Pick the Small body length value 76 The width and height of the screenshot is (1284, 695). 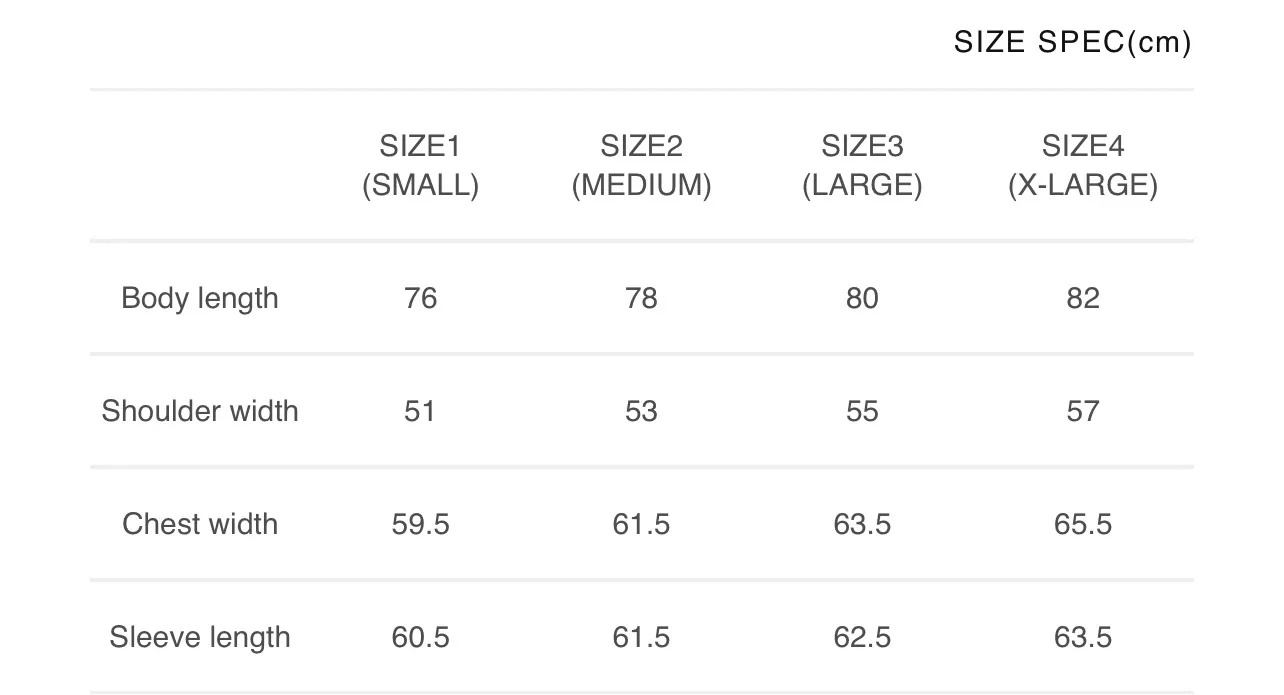click(420, 298)
